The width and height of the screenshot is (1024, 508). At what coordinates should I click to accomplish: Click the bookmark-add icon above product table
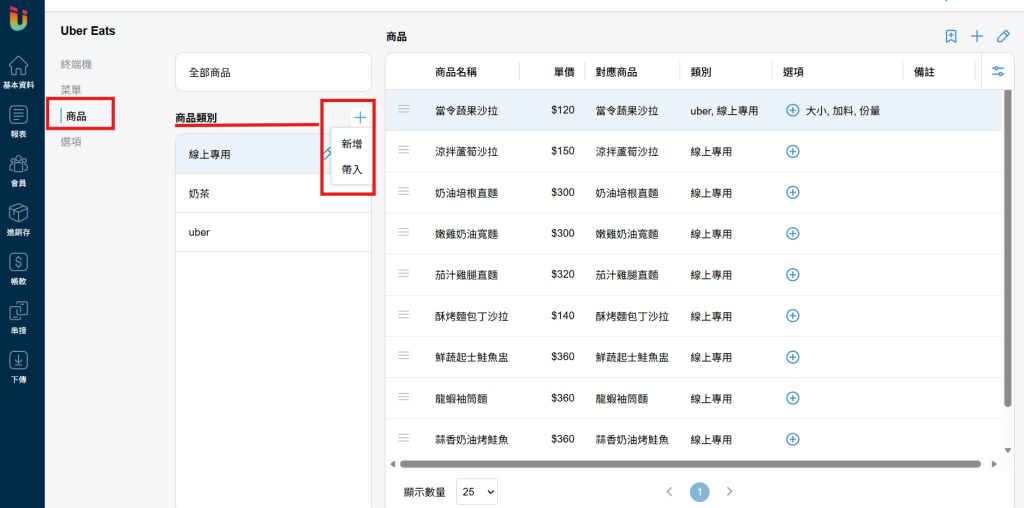pos(952,37)
